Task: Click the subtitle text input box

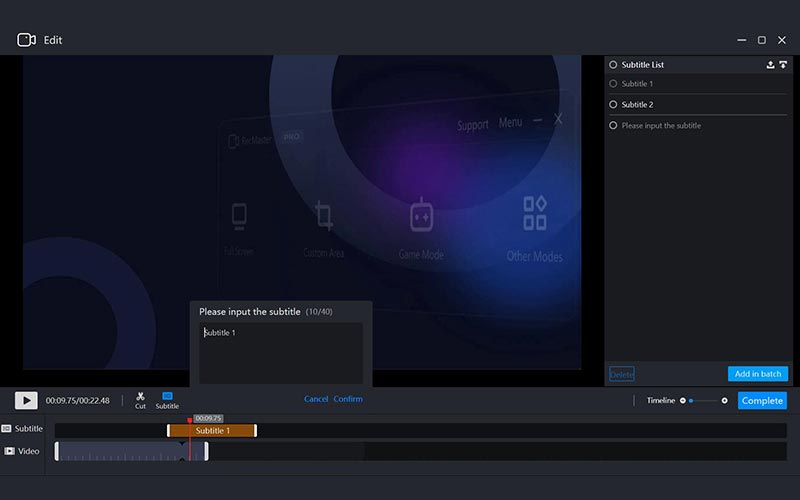Action: [x=281, y=353]
